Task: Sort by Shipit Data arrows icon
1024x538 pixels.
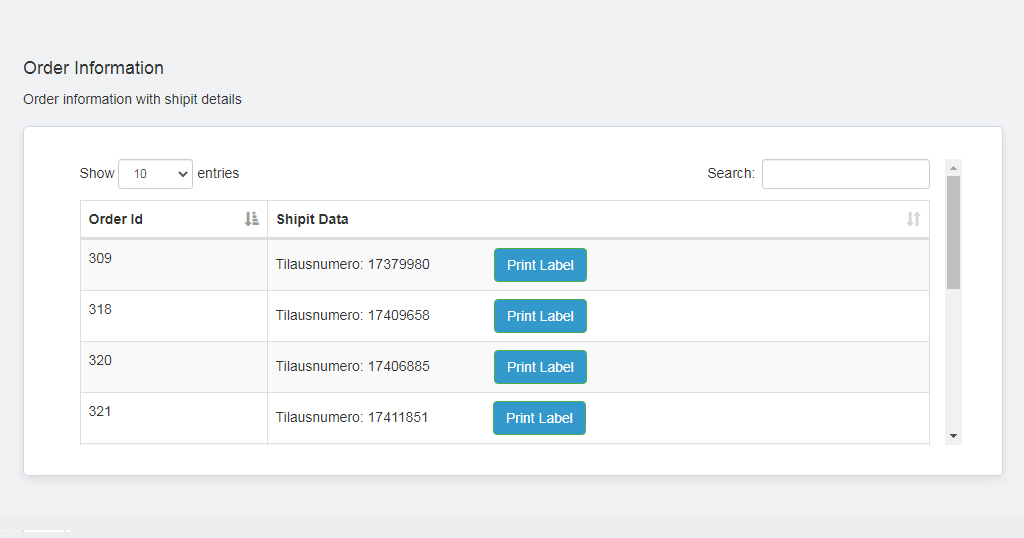Action: (913, 219)
